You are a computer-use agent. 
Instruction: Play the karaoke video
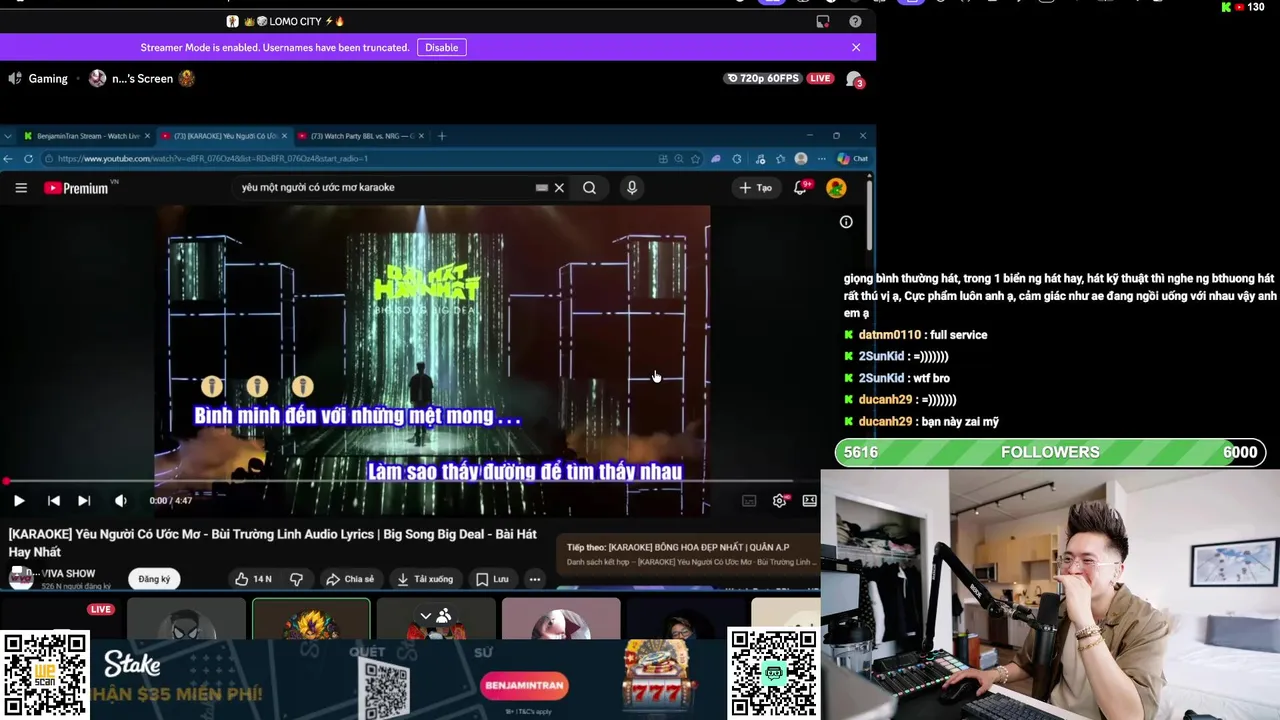[x=19, y=501]
